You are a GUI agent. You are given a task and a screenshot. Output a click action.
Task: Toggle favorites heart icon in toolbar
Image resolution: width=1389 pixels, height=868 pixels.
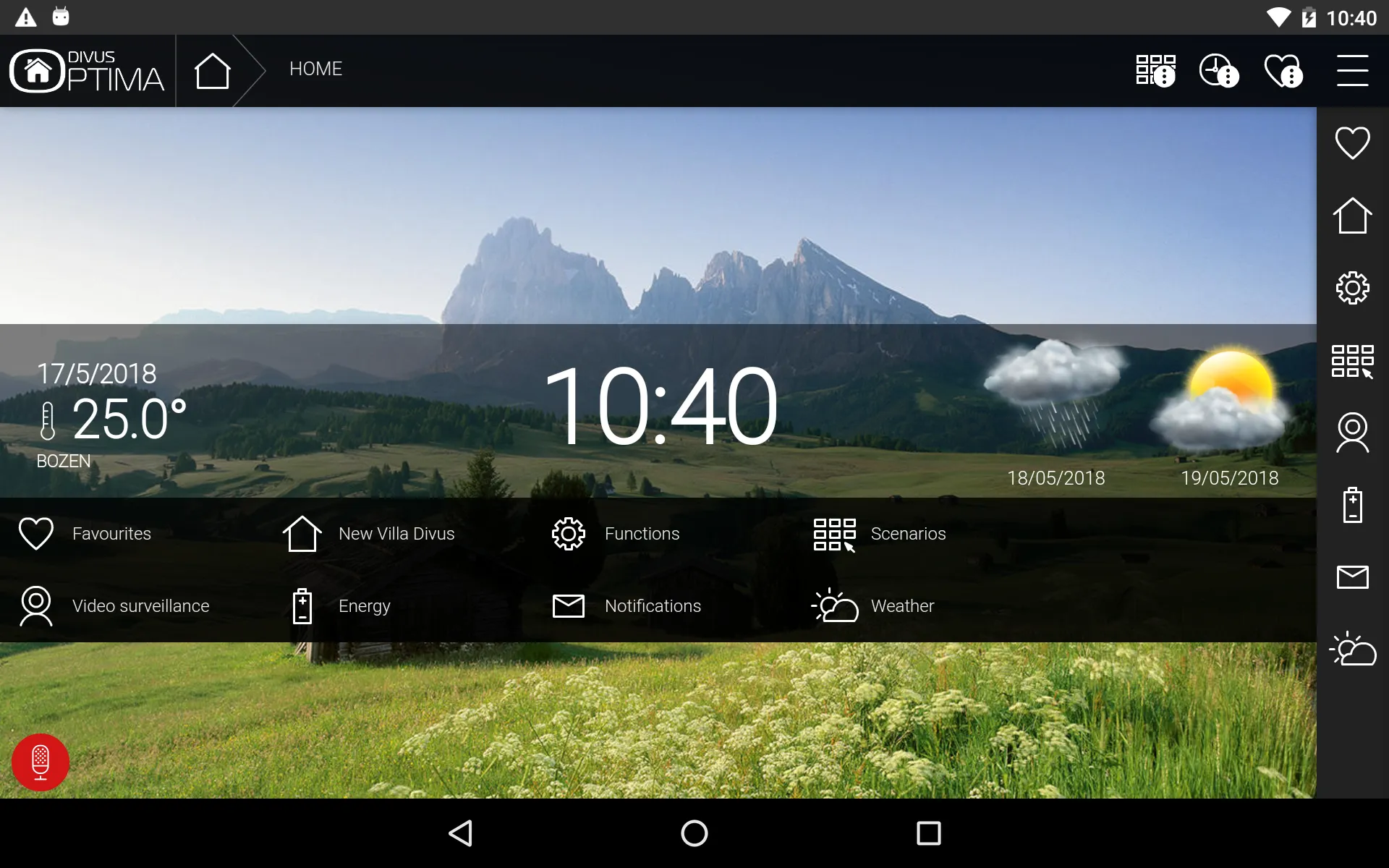[x=1283, y=68]
